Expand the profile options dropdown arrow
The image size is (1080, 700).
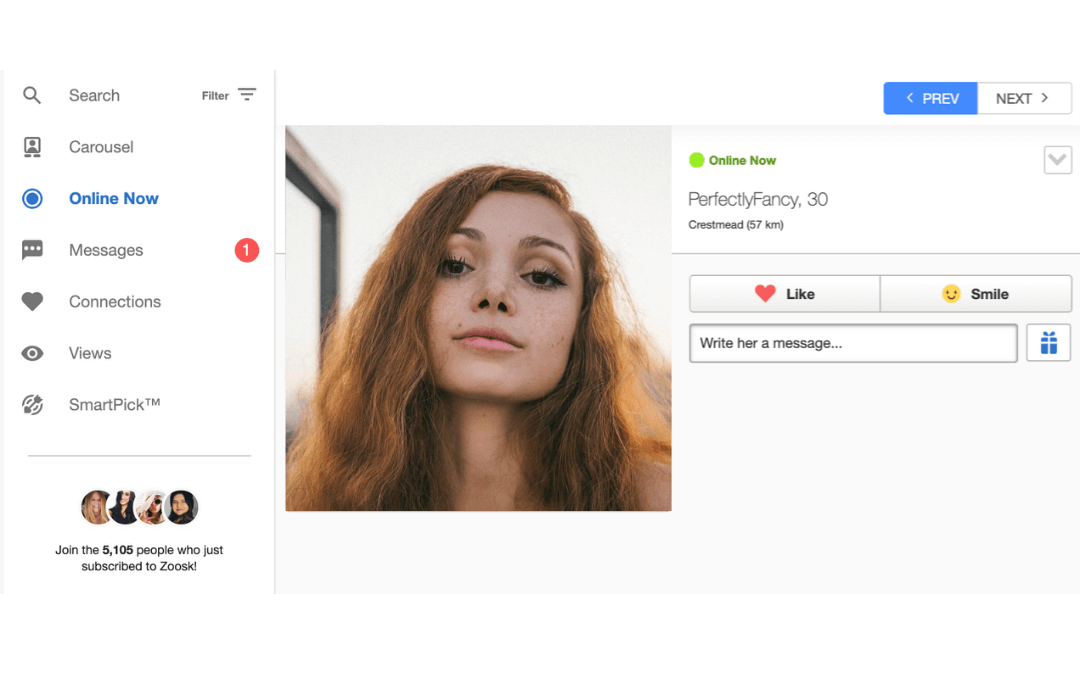tap(1057, 160)
